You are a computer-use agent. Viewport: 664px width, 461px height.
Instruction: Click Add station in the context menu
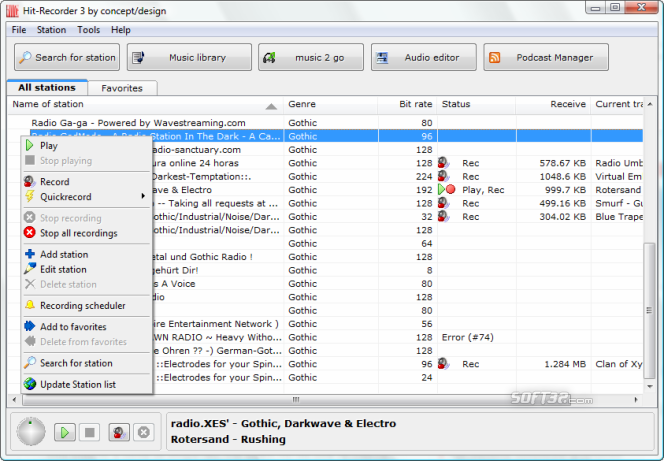point(87,254)
